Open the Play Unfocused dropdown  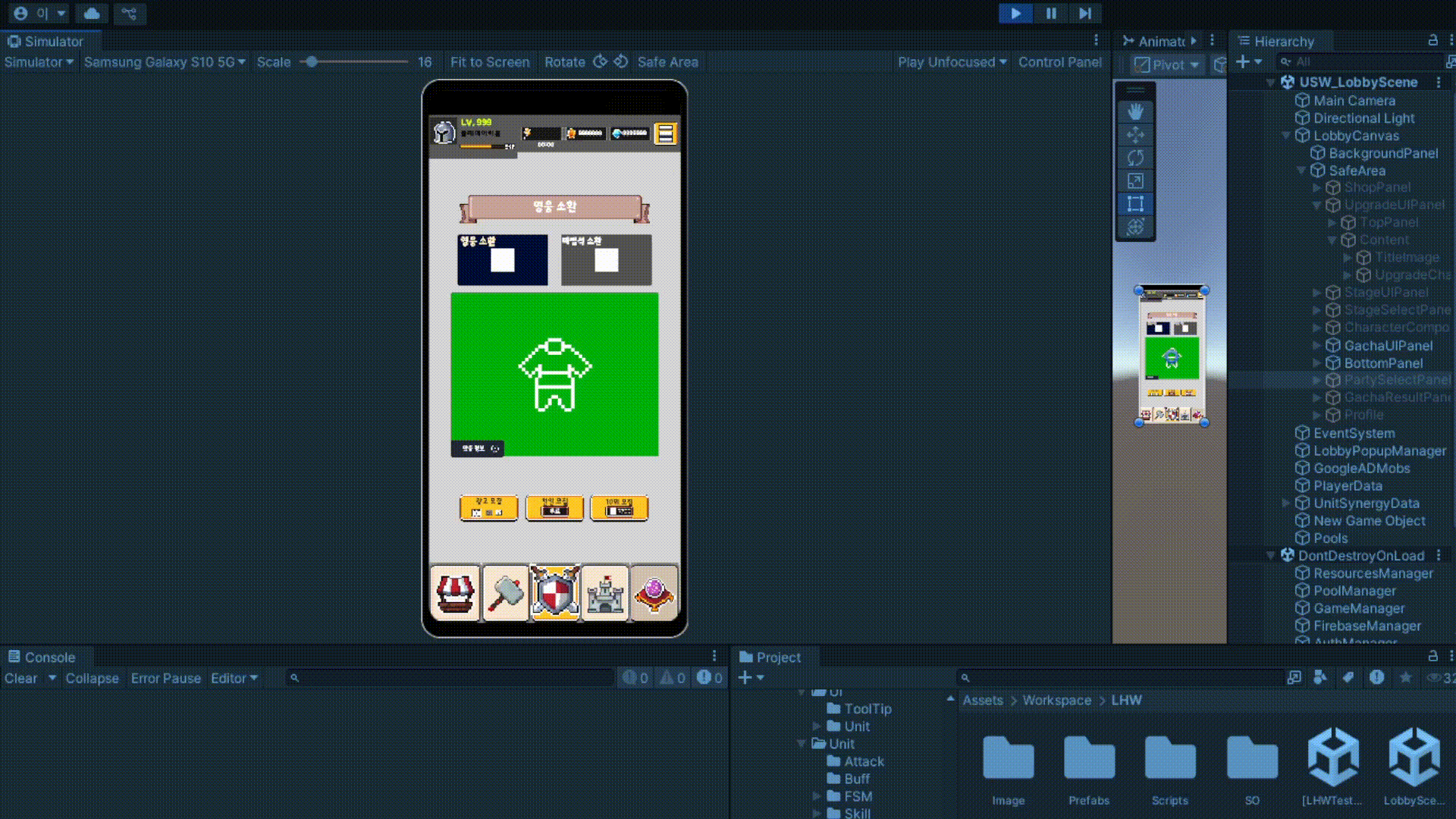pos(952,62)
